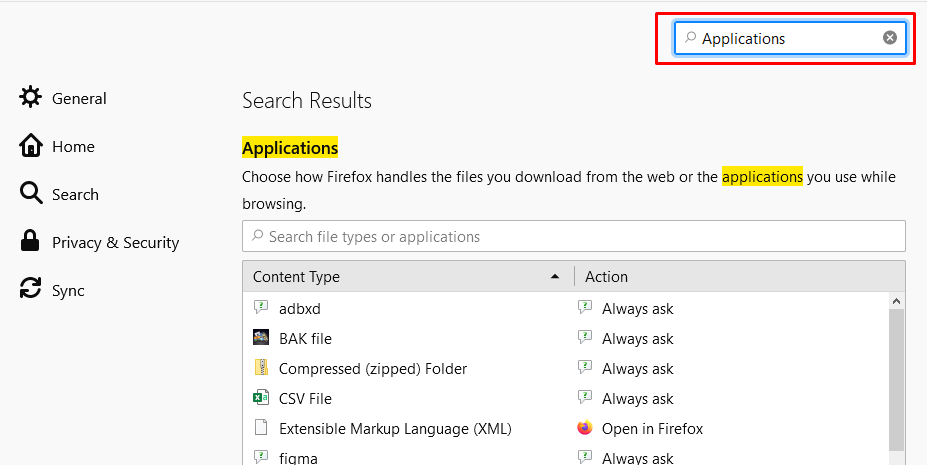This screenshot has width=927, height=465.
Task: Open Privacy & Security lock icon
Action: click(30, 242)
